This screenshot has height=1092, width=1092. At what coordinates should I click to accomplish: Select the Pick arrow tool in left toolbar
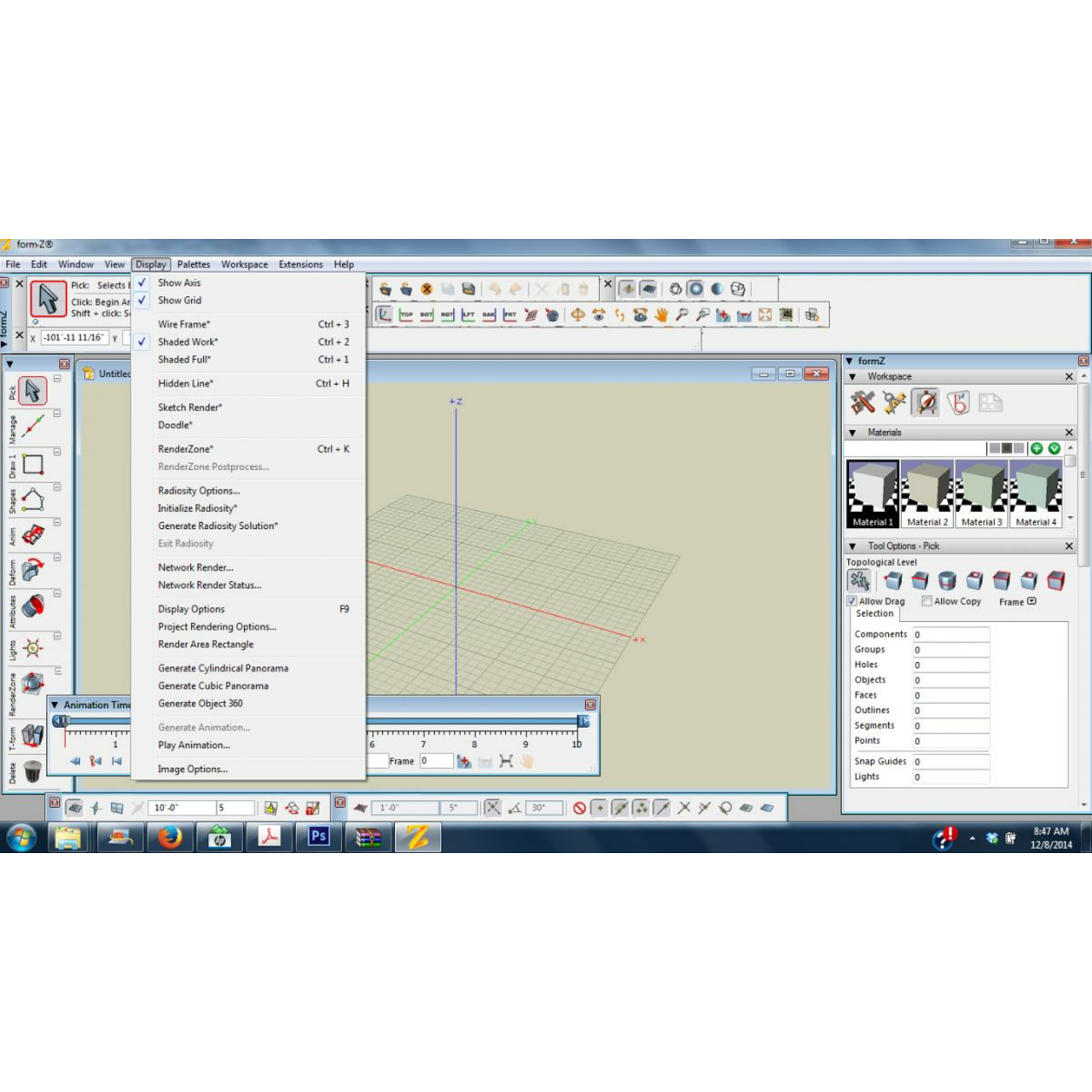[x=32, y=391]
